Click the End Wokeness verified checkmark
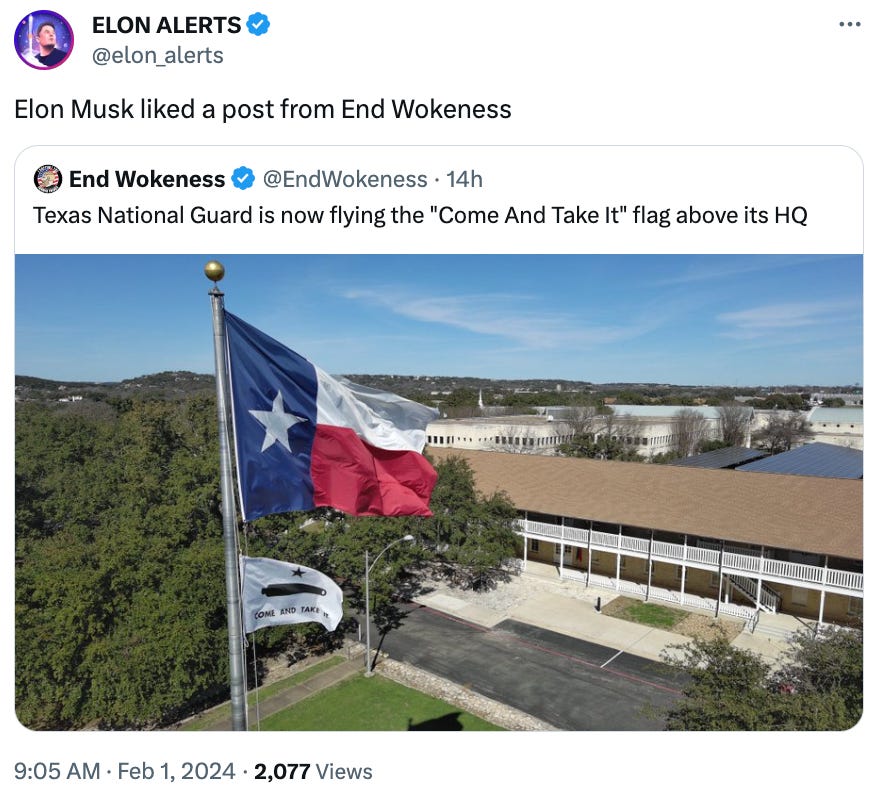This screenshot has height=798, width=880. 243,179
